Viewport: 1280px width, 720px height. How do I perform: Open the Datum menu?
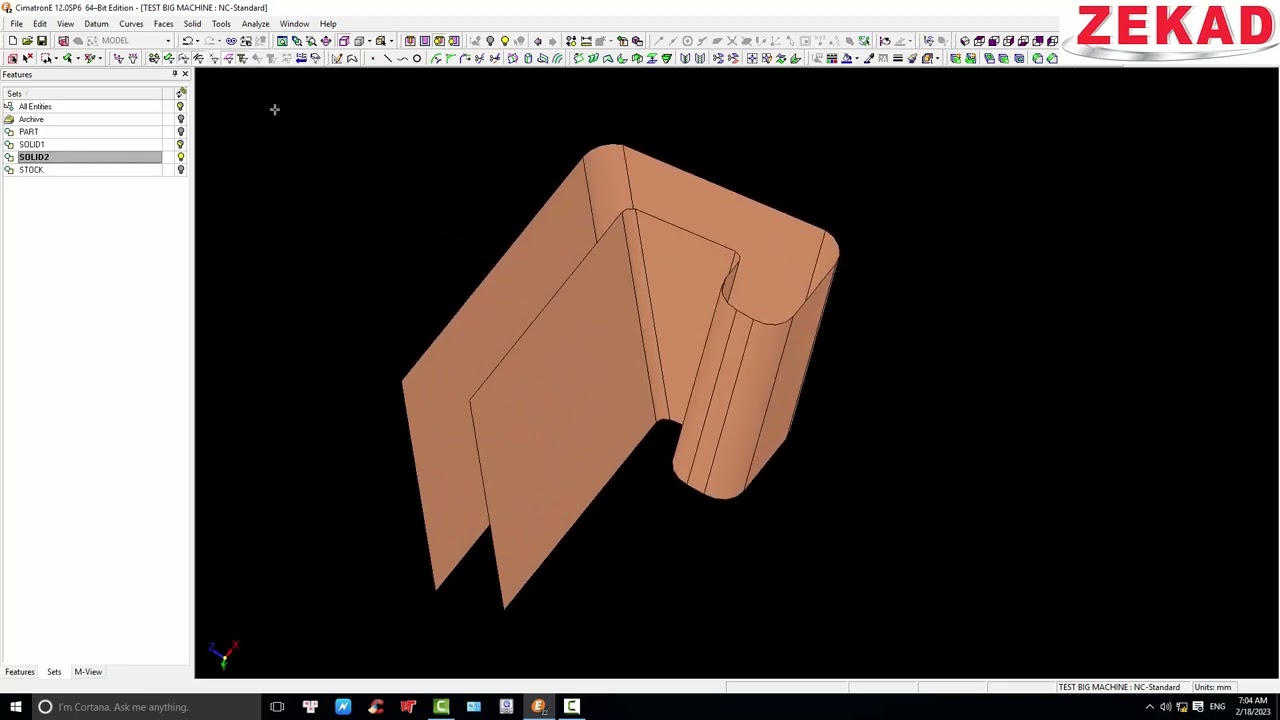click(x=96, y=24)
